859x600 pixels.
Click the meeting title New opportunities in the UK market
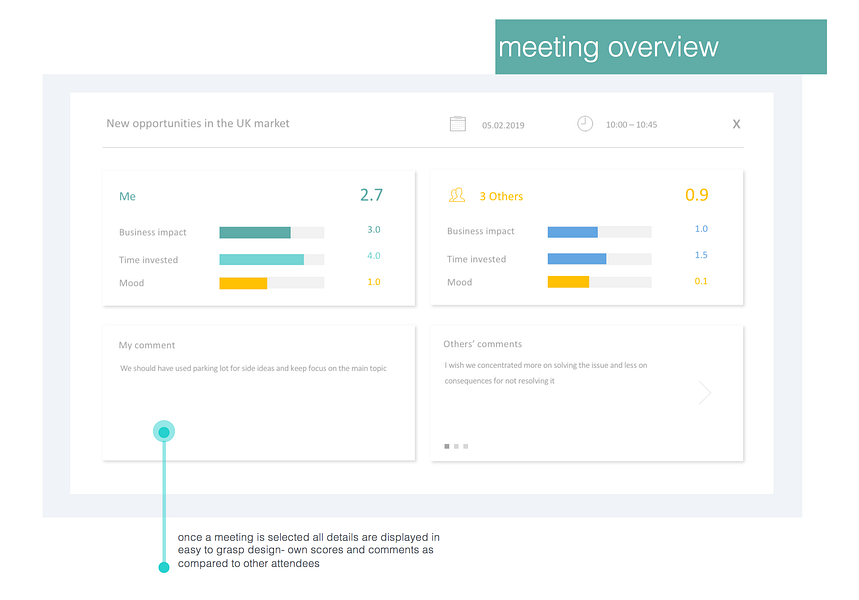[x=198, y=124]
